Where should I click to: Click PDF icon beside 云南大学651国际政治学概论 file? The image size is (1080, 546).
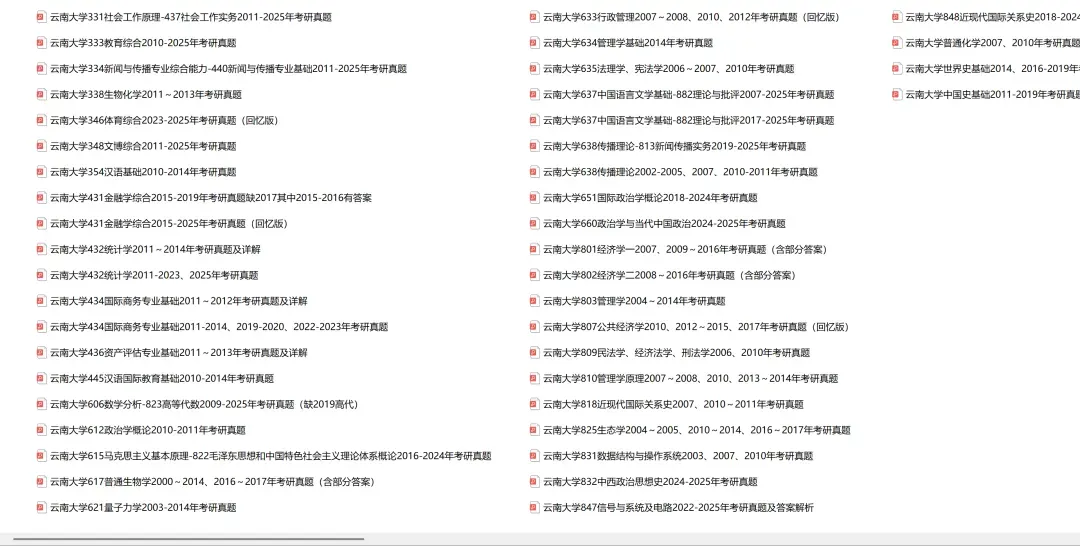(x=534, y=198)
